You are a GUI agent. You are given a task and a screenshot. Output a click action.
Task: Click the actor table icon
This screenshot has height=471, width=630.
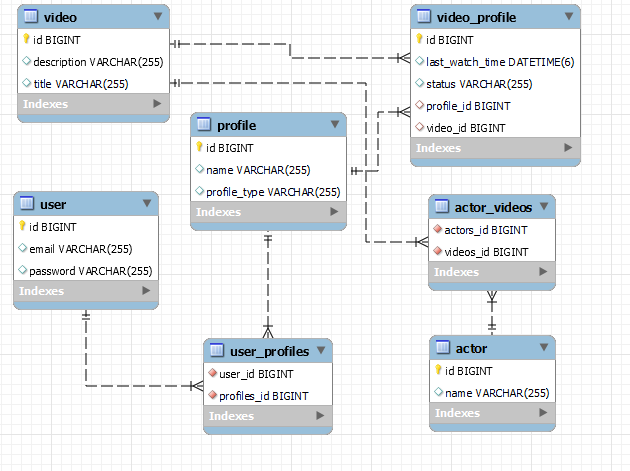(443, 347)
